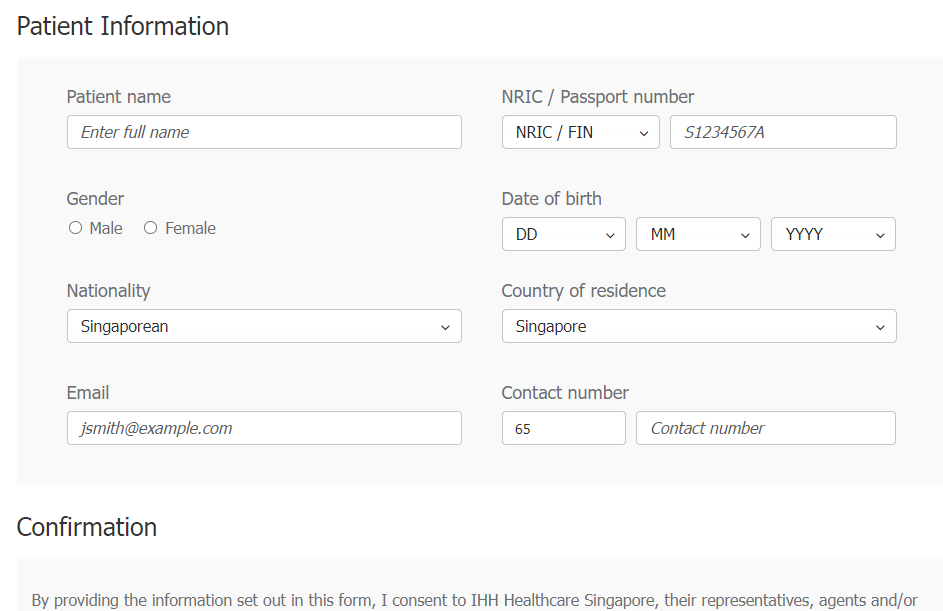This screenshot has width=943, height=611.
Task: Click the IHH Healthcare consent paragraph
Action: click(474, 600)
